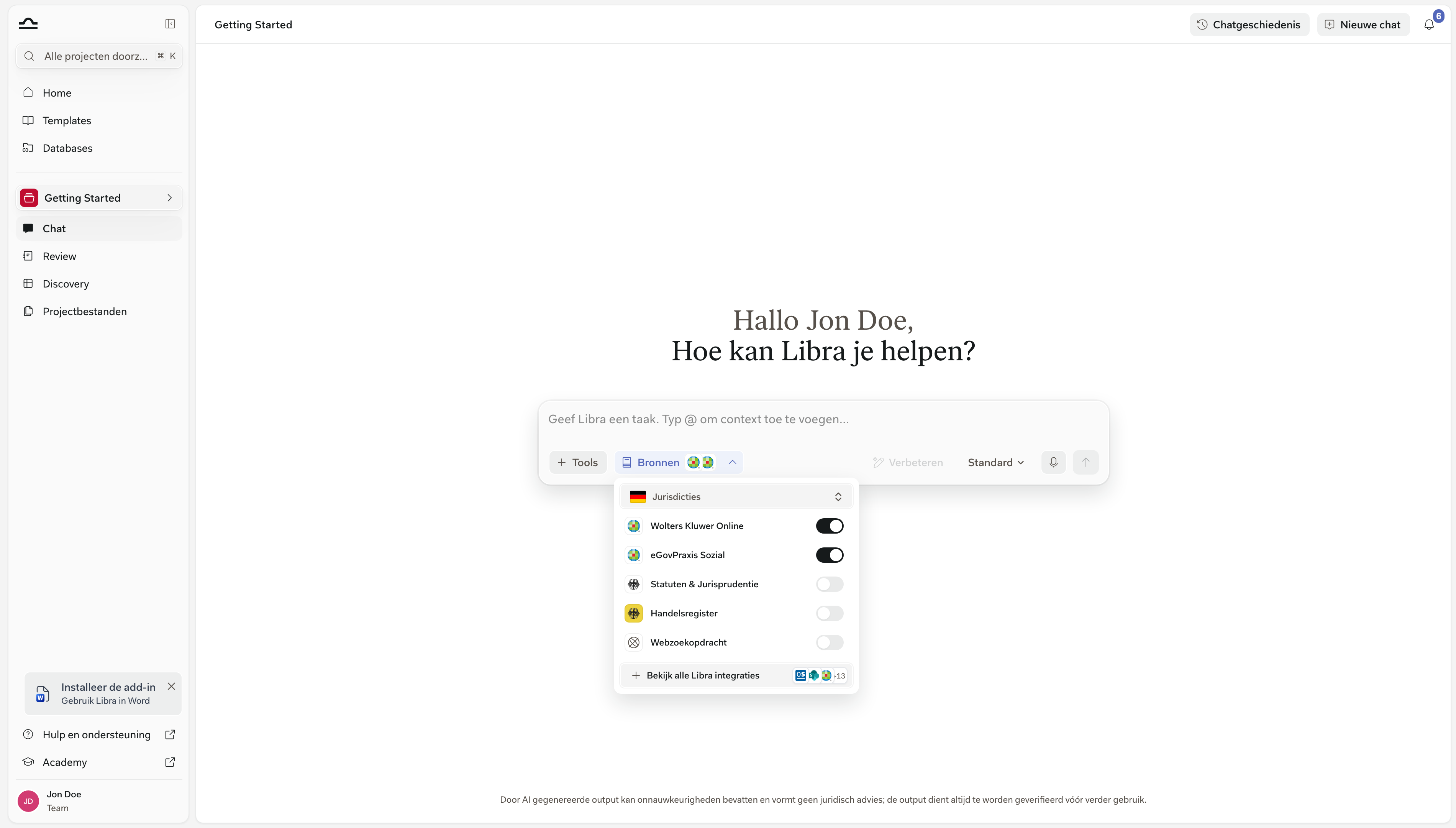Click the Libra logo icon
Image resolution: width=1456 pixels, height=828 pixels.
[28, 24]
